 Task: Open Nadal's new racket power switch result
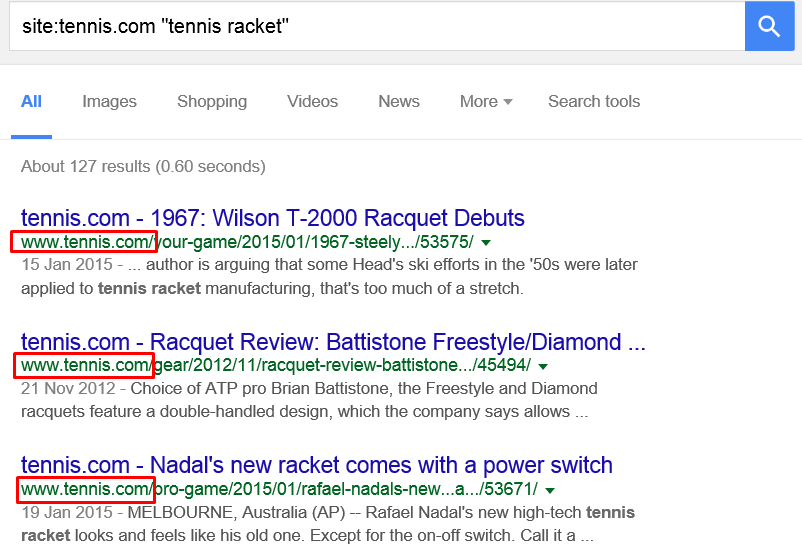pos(317,465)
